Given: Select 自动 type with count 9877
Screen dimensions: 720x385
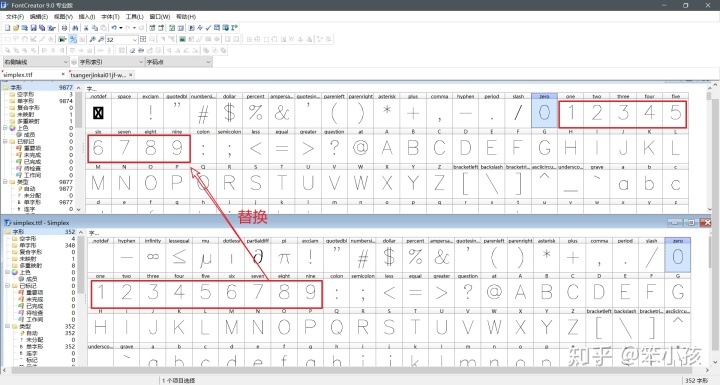Looking at the screenshot, I should [29, 189].
